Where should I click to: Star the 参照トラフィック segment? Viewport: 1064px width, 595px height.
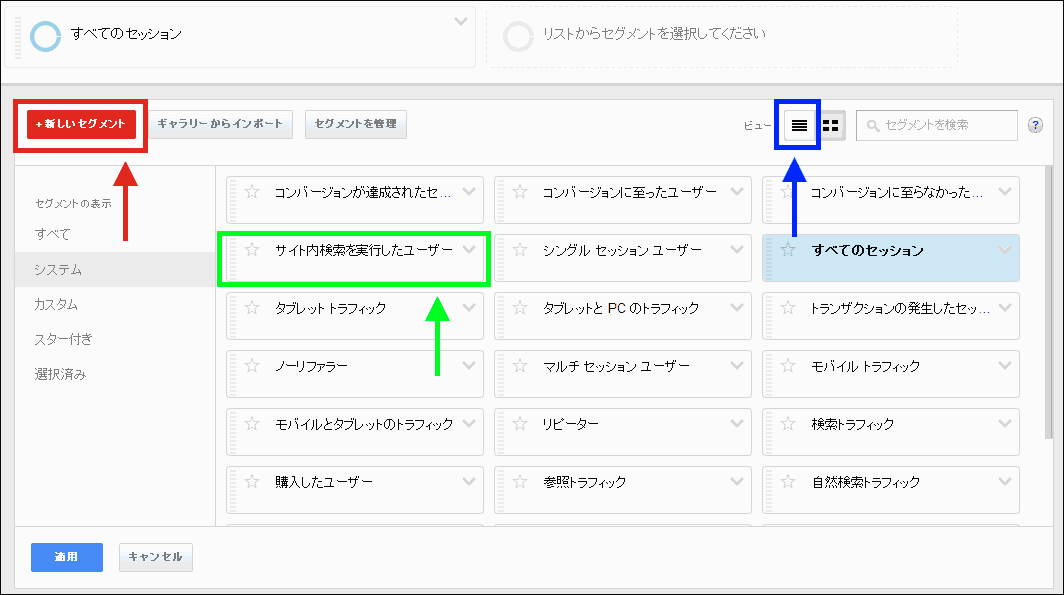(520, 482)
